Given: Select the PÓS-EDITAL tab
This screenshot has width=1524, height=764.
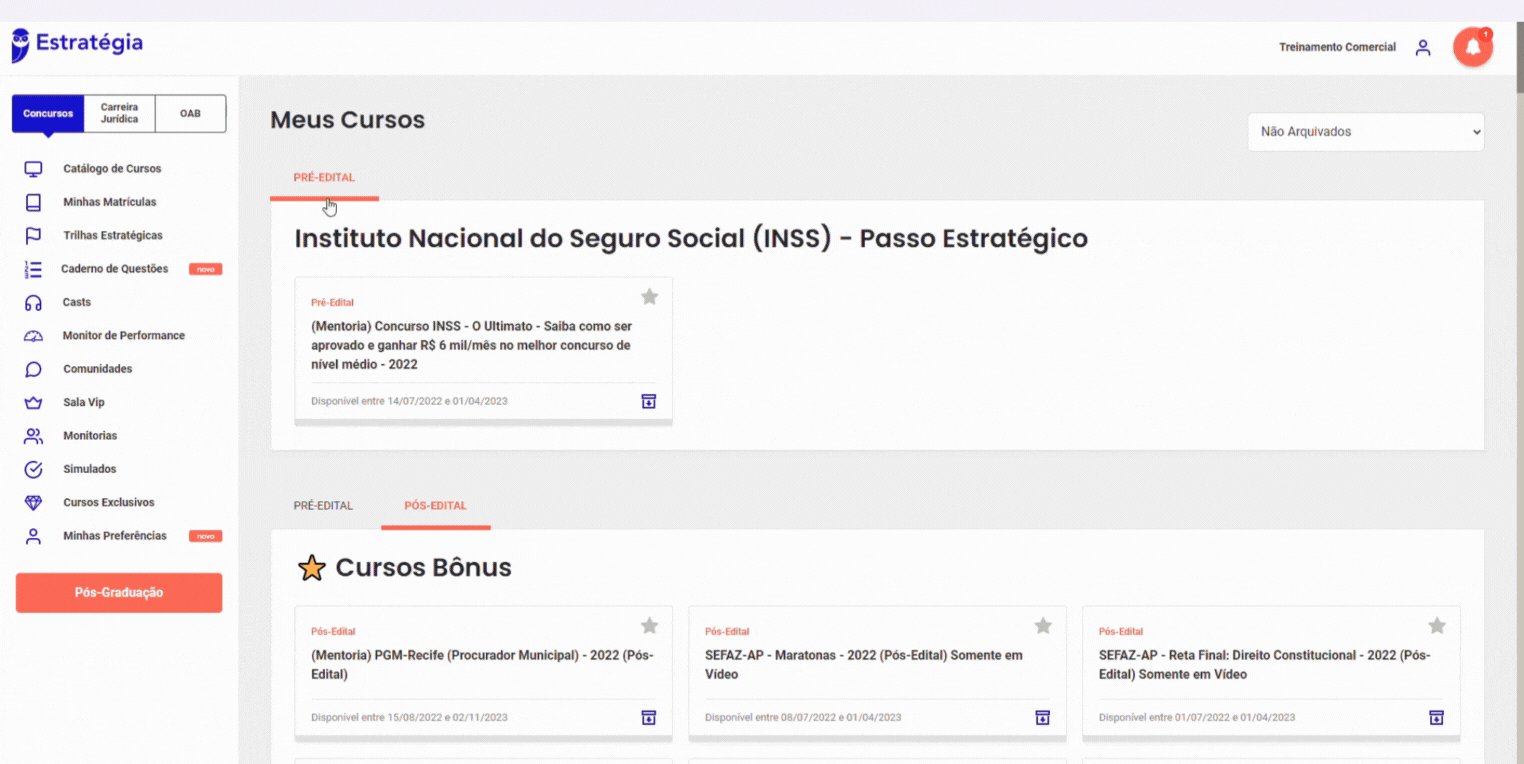Looking at the screenshot, I should coord(436,506).
